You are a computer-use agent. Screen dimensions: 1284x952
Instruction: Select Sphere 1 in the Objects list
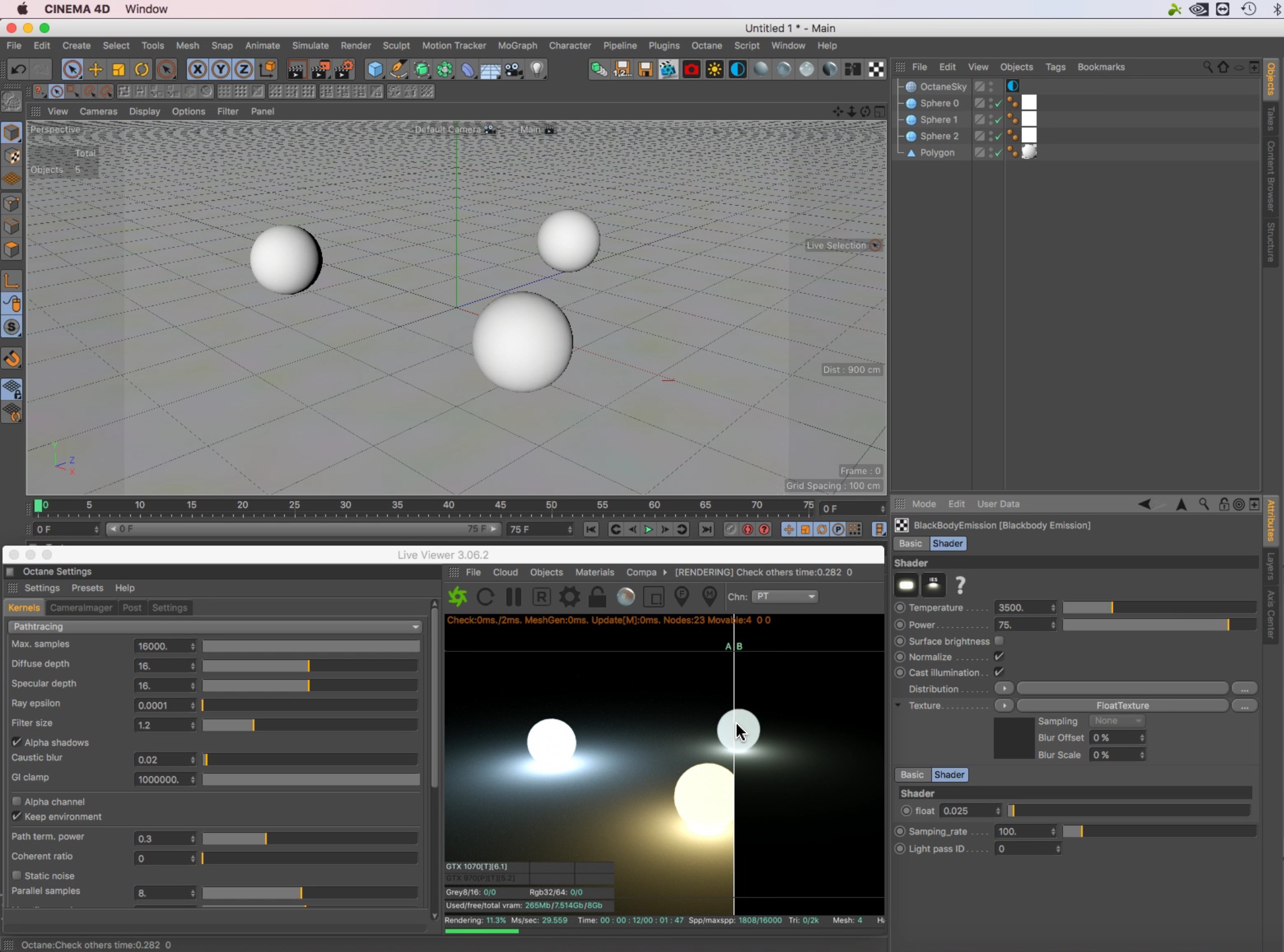pos(939,120)
